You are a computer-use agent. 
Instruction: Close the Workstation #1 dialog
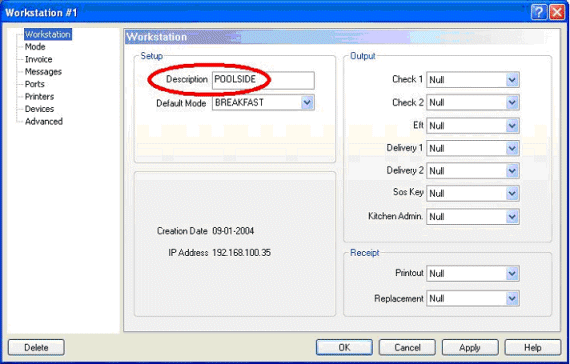tap(557, 12)
